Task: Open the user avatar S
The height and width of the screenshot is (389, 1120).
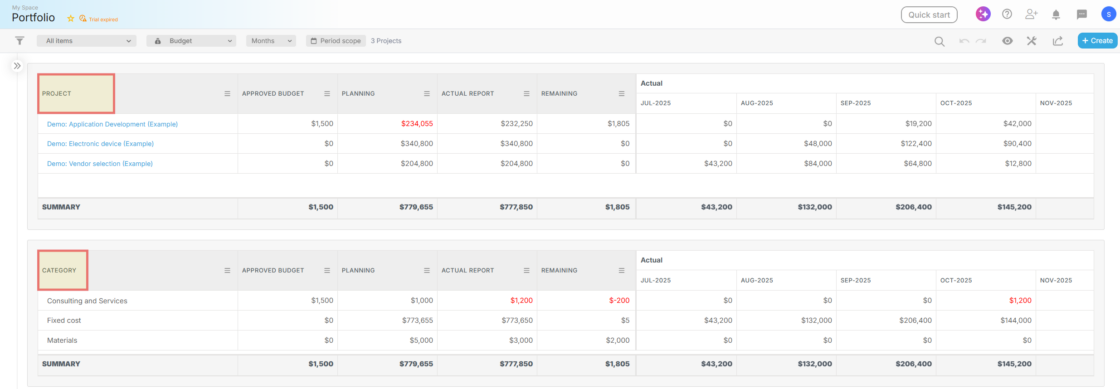Action: pos(1108,14)
